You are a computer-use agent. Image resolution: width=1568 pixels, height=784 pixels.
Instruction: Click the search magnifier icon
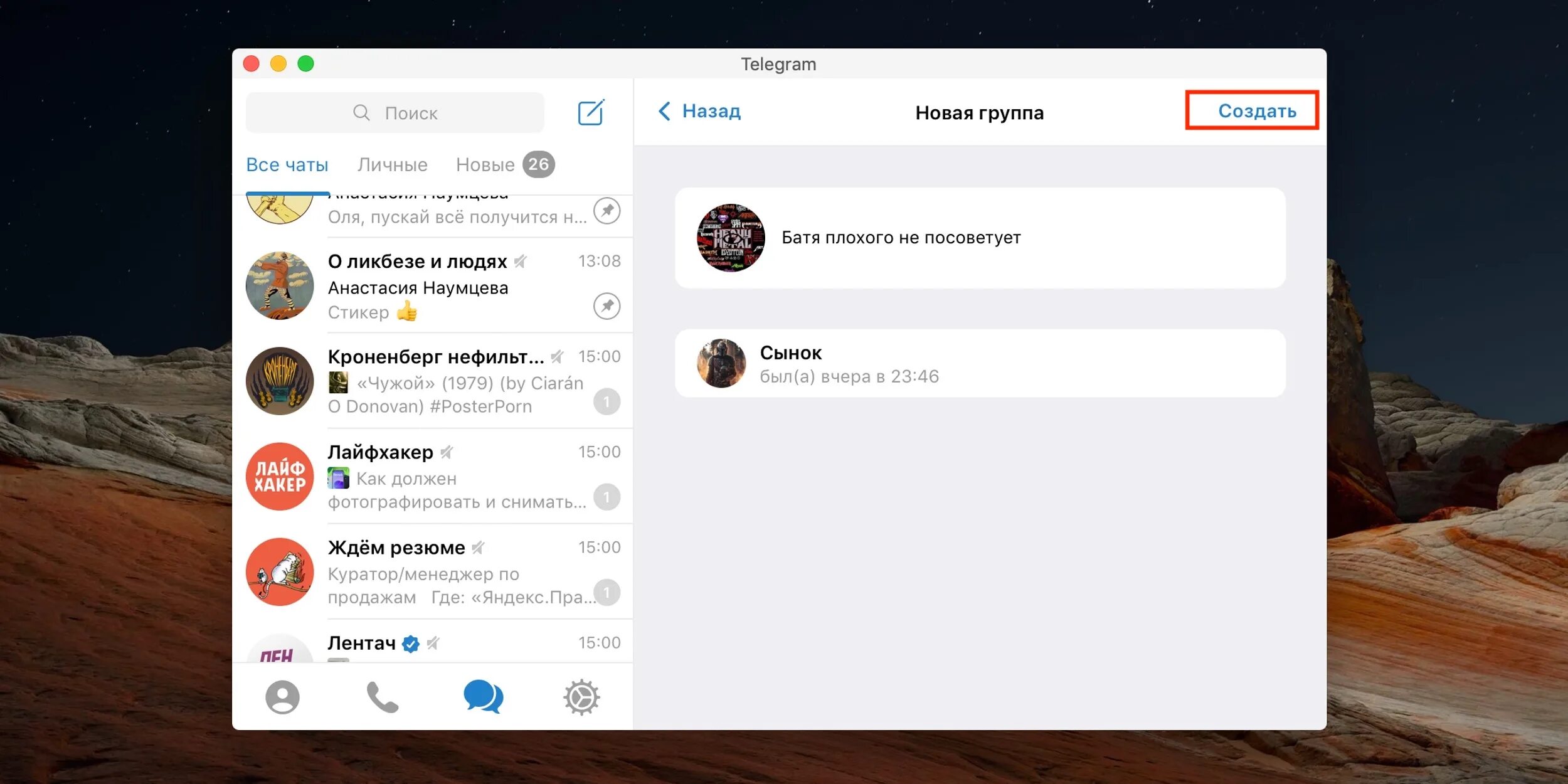tap(361, 112)
